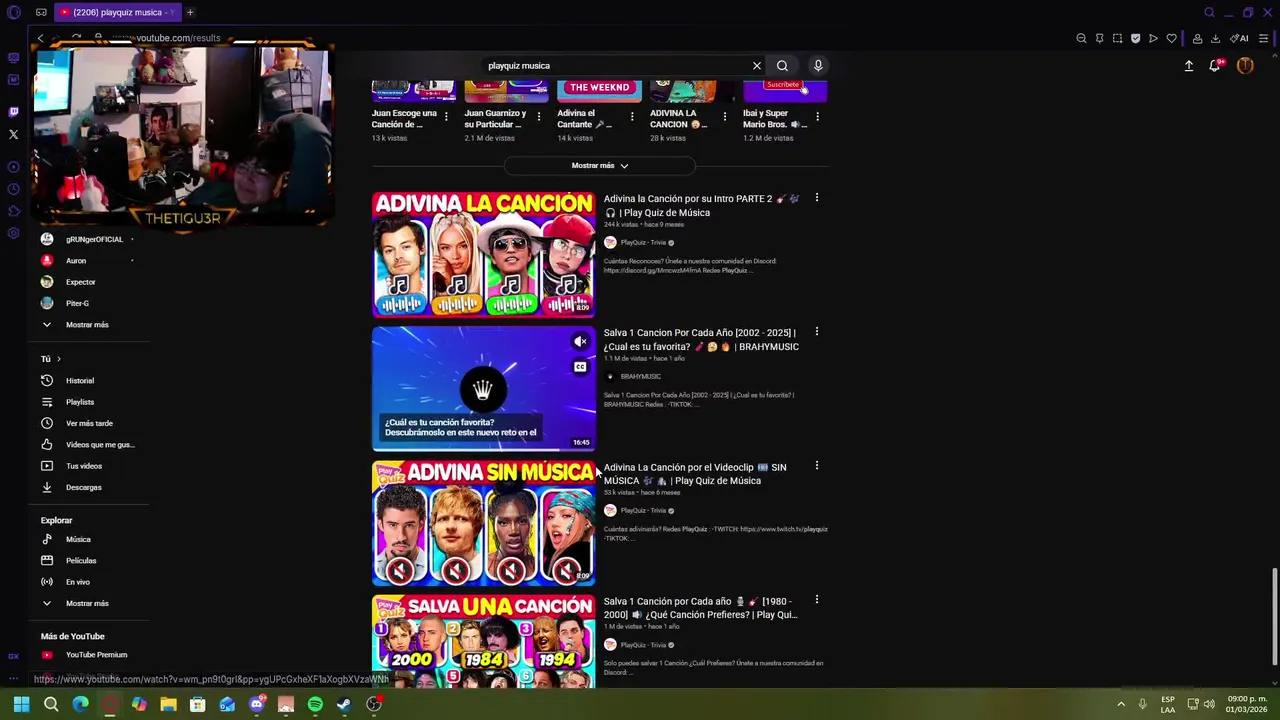Clear the YouTube search box with the X
This screenshot has height=720, width=1280.
tap(757, 66)
